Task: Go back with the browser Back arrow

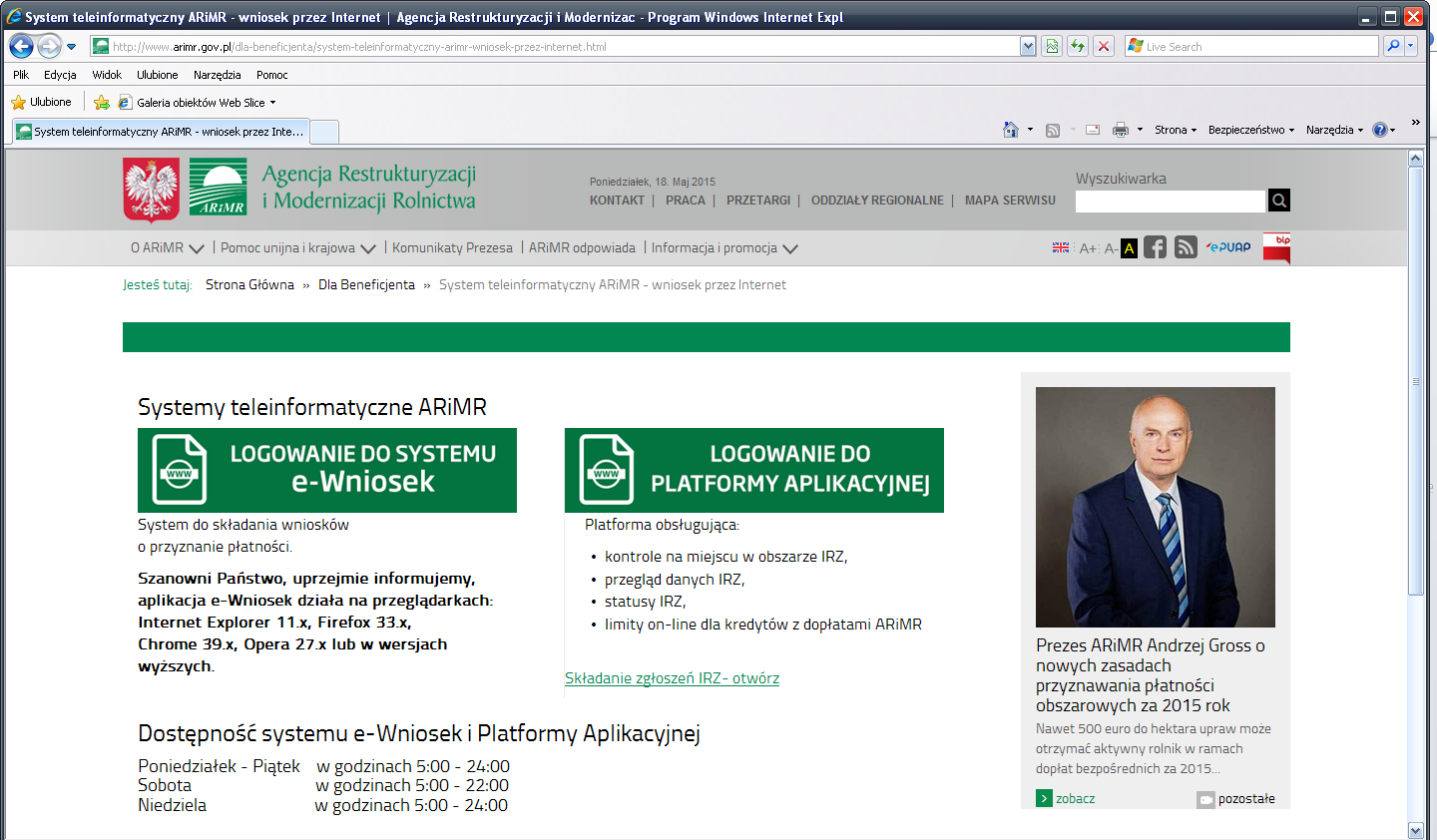Action: tap(22, 46)
